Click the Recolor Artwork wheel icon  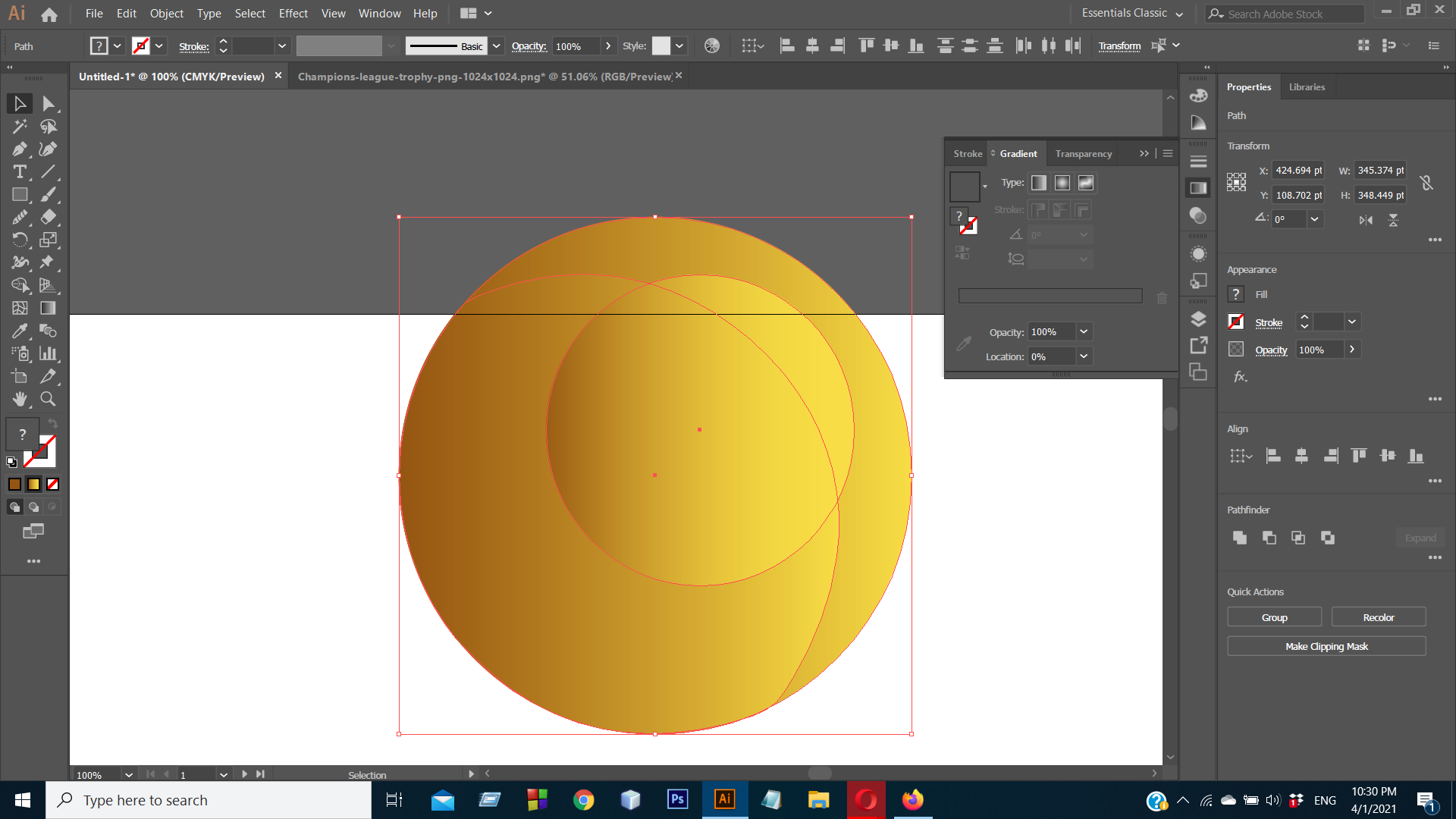[x=711, y=46]
